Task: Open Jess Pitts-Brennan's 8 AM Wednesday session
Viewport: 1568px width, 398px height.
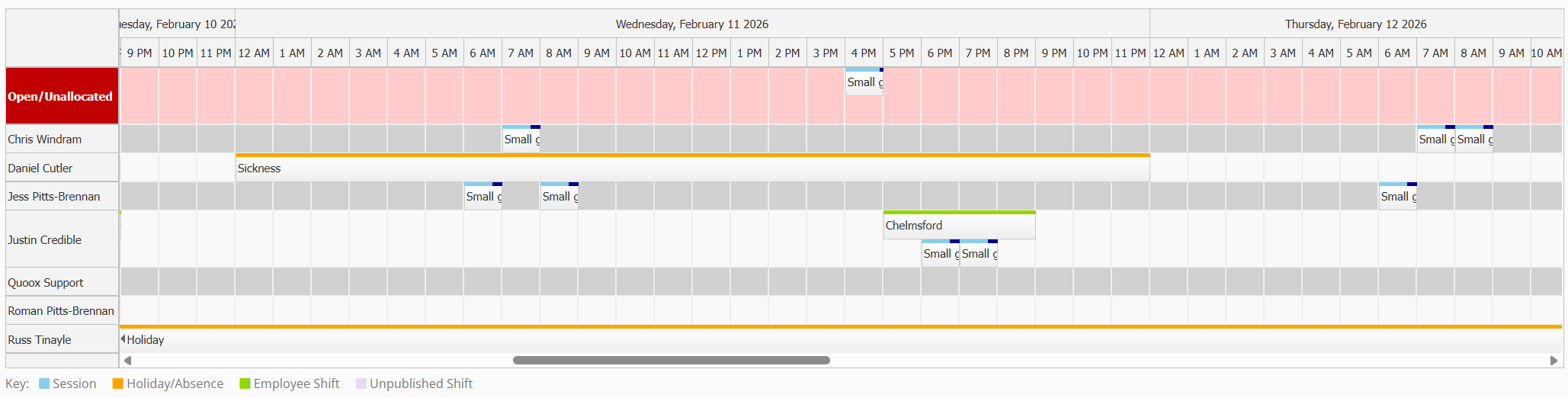Action: point(560,197)
